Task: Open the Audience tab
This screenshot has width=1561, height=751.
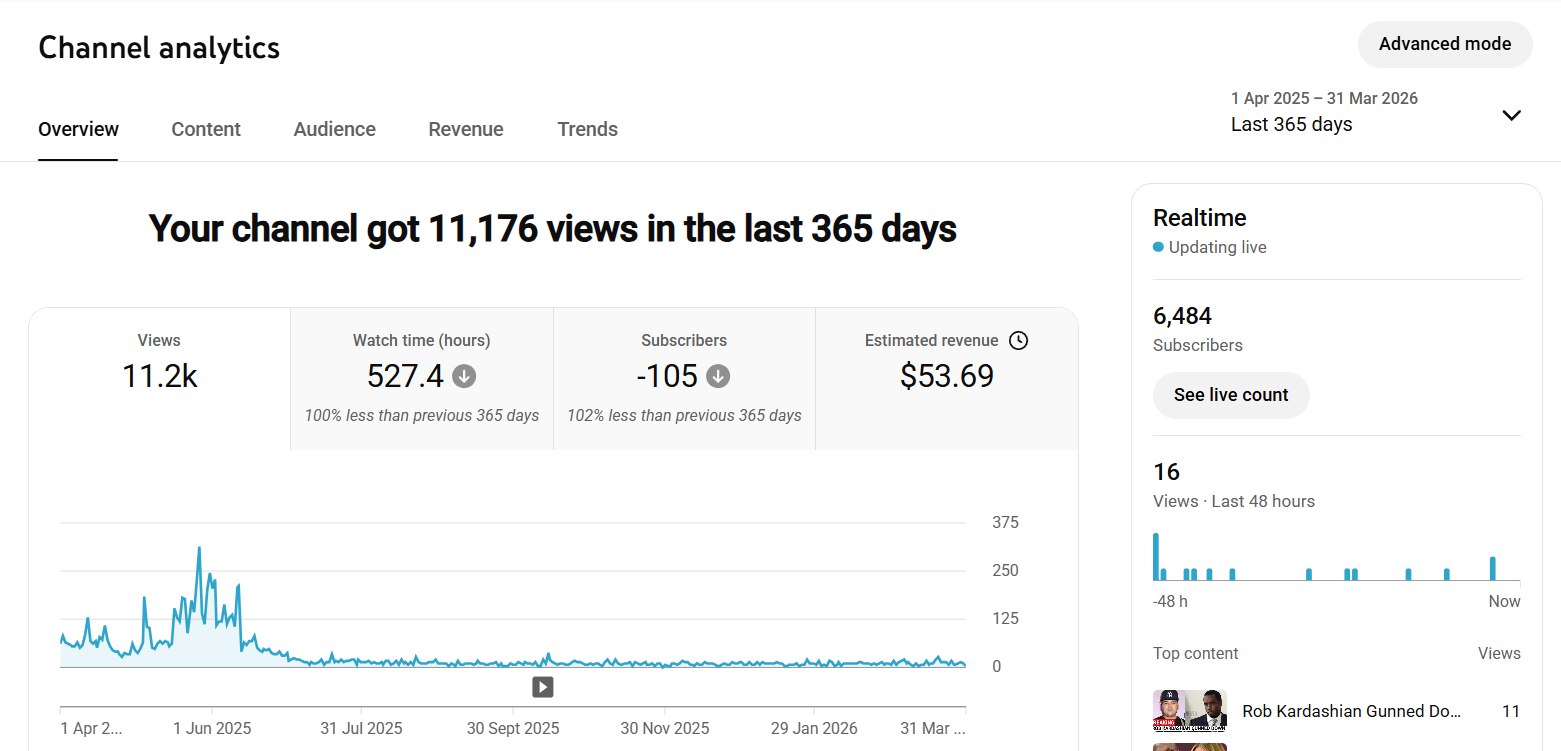Action: pyautogui.click(x=334, y=129)
